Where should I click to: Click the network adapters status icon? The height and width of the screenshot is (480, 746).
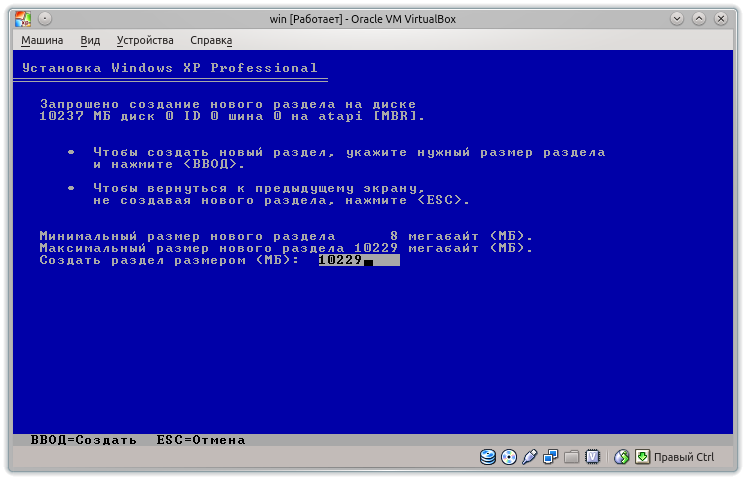(x=550, y=457)
